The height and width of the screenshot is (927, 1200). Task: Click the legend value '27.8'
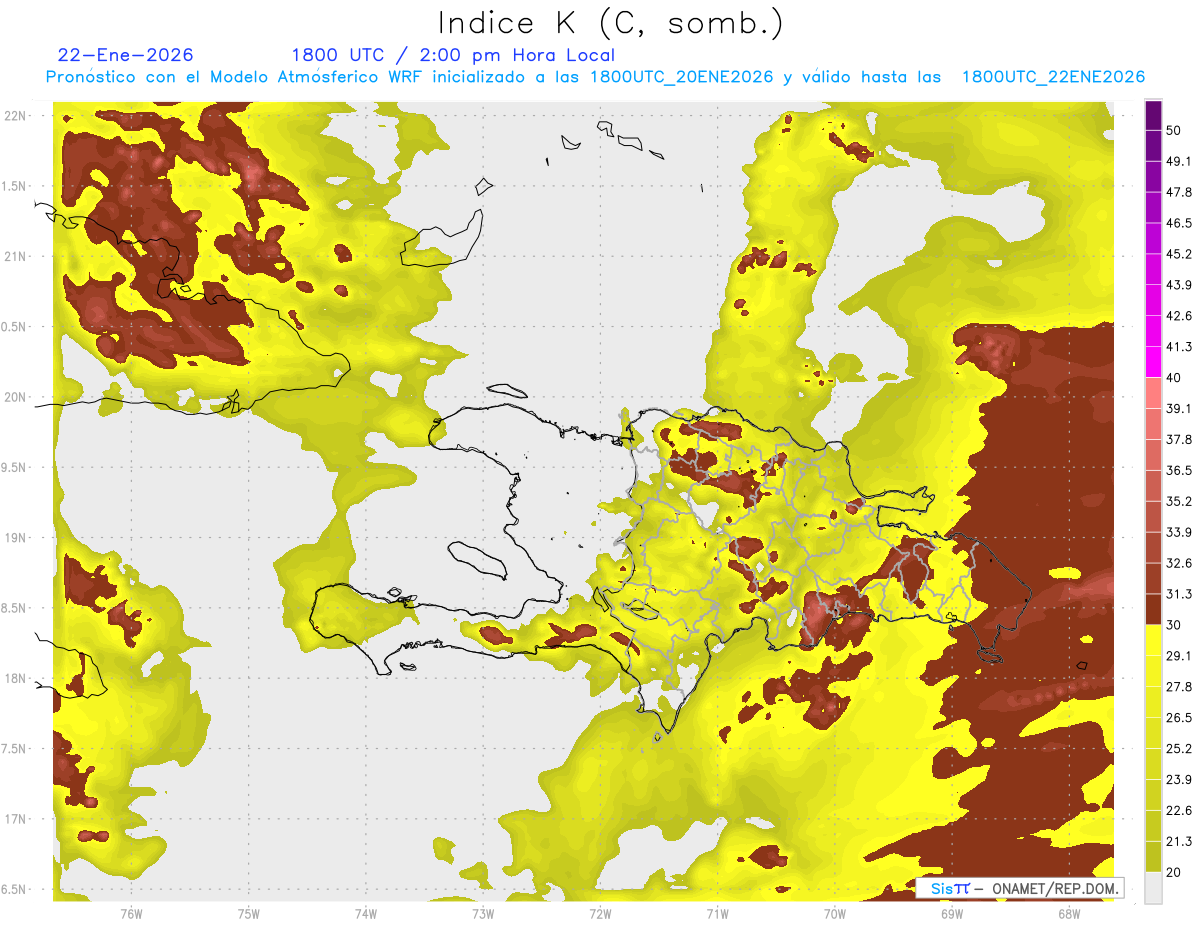tap(1179, 687)
